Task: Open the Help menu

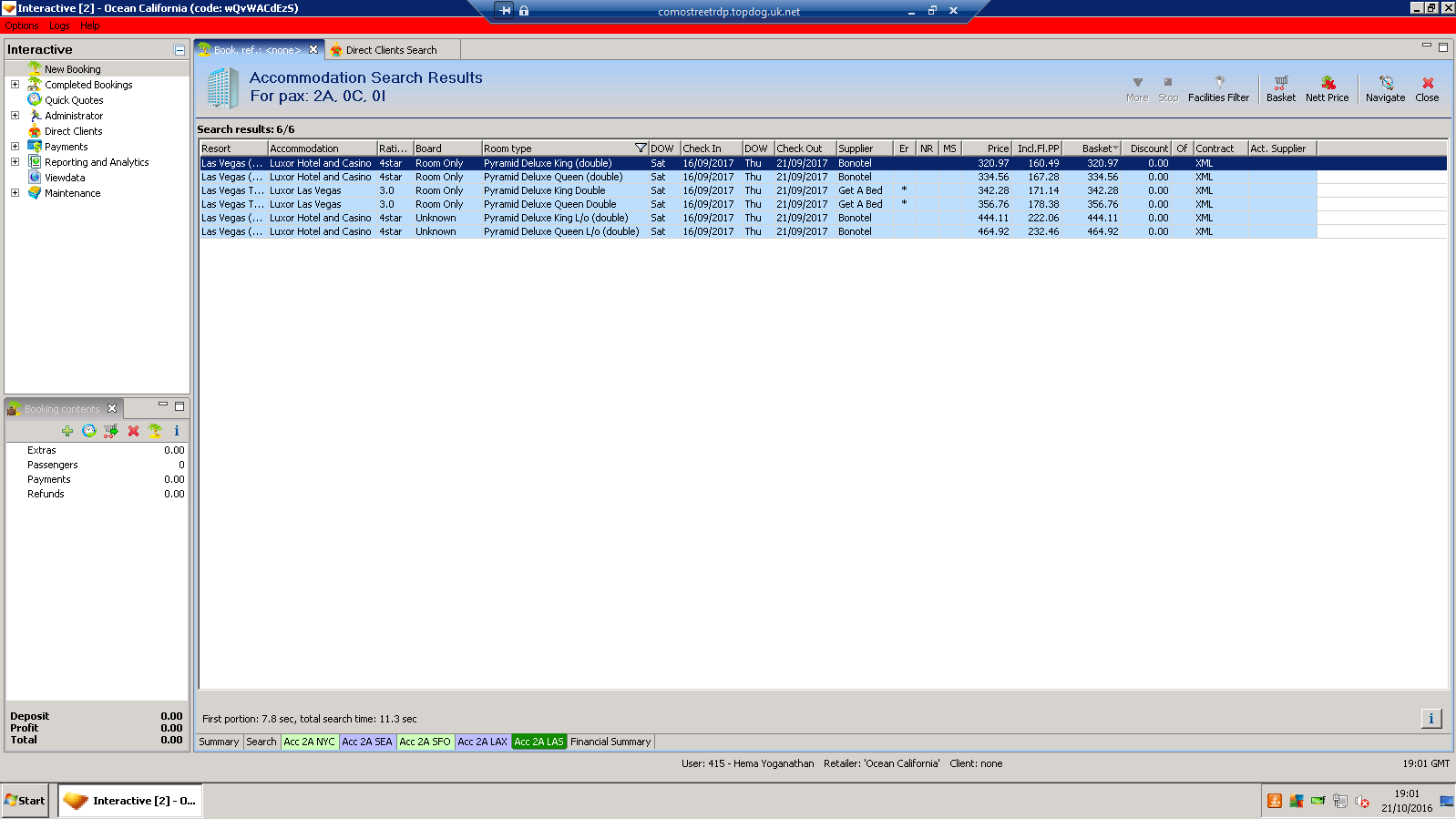Action: (x=90, y=26)
